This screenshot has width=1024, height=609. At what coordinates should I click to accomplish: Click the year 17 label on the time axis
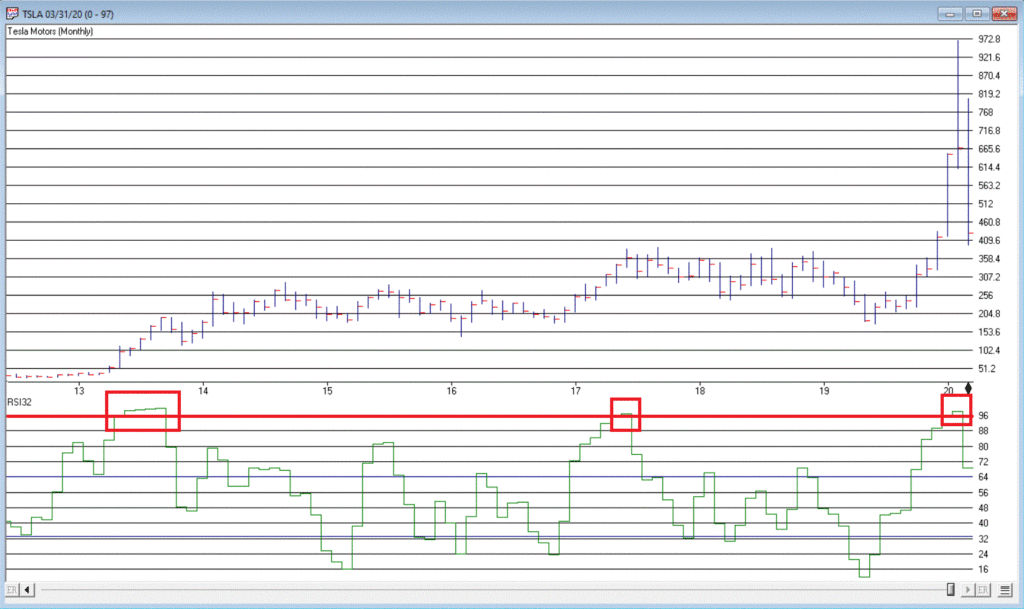point(575,391)
